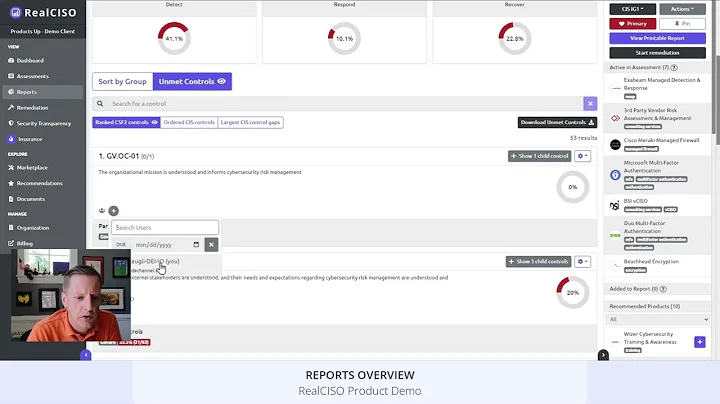Open gear dropdown for GV.OC-01

click(x=582, y=156)
